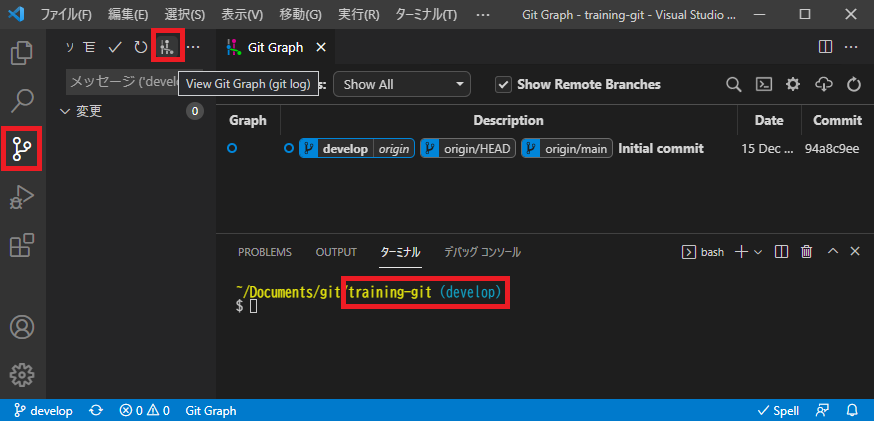Open editor more actions ellipsis

click(851, 47)
